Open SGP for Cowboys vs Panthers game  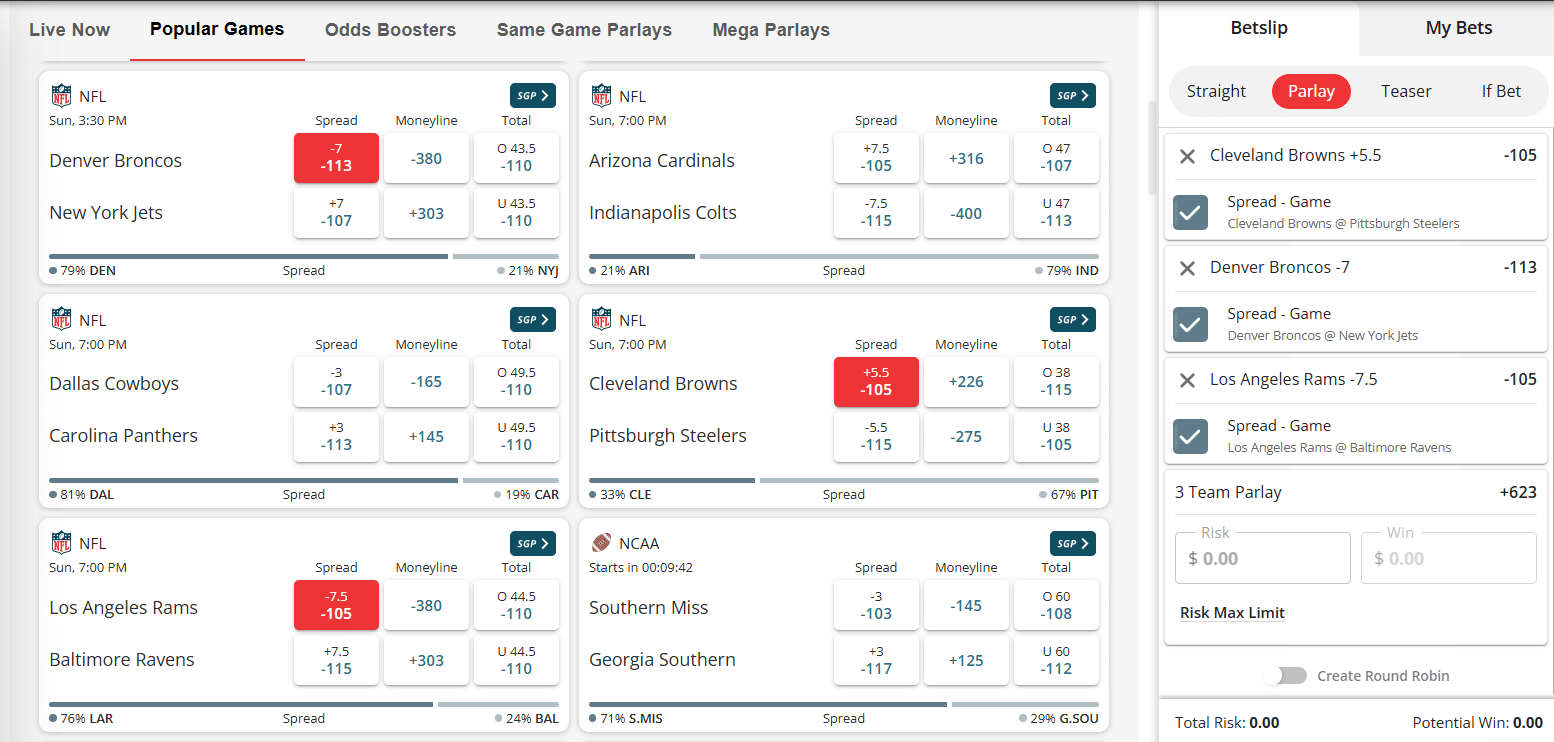(x=532, y=319)
